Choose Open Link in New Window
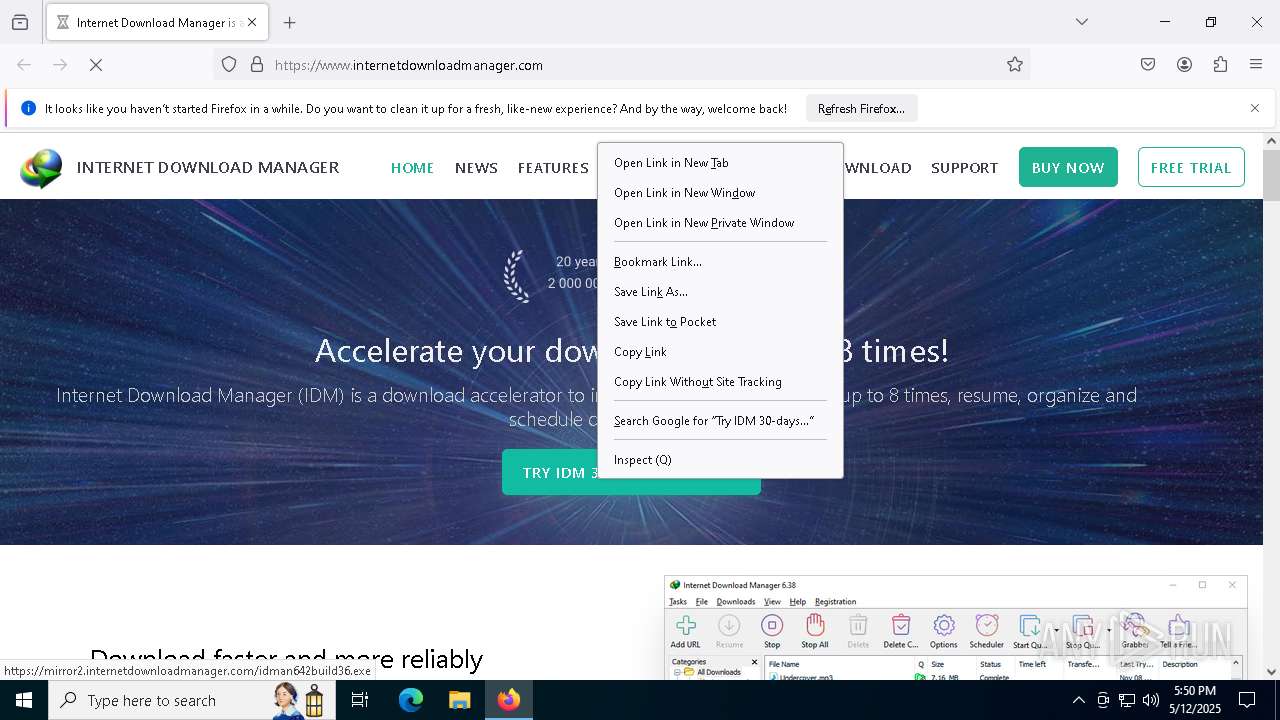Viewport: 1280px width, 720px height. [720, 193]
